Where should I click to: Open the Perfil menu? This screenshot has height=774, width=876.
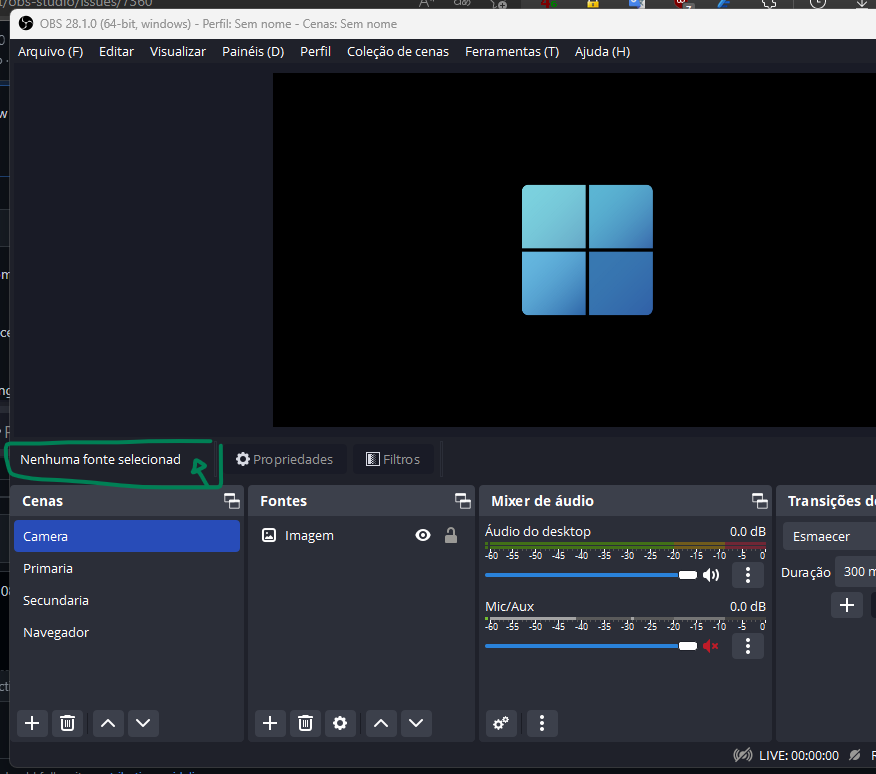click(x=315, y=51)
